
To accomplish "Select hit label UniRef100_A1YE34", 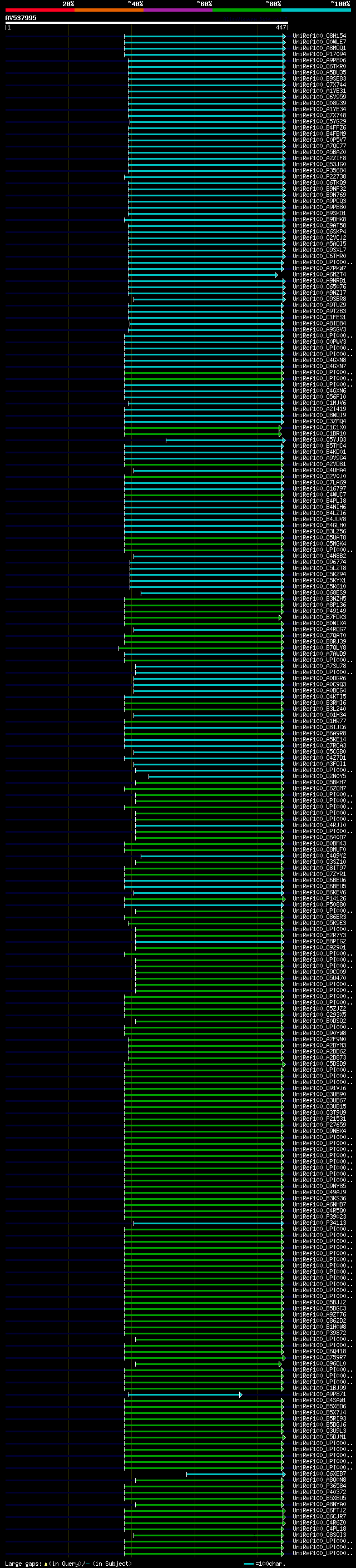I will click(319, 110).
